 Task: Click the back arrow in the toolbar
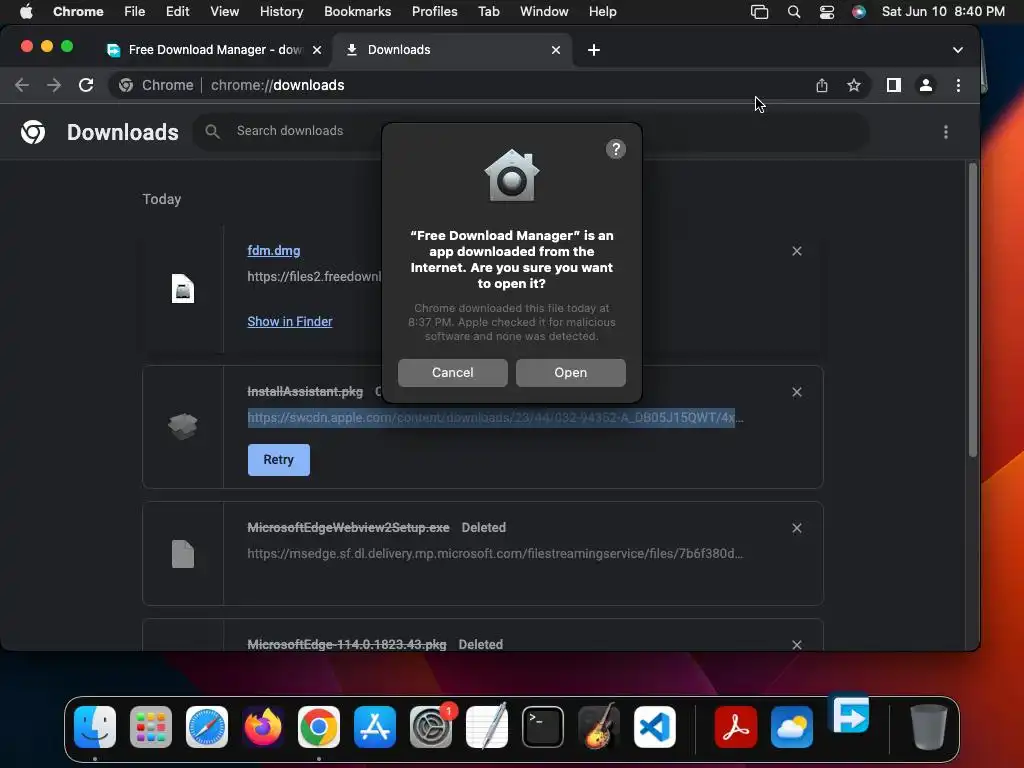click(22, 85)
